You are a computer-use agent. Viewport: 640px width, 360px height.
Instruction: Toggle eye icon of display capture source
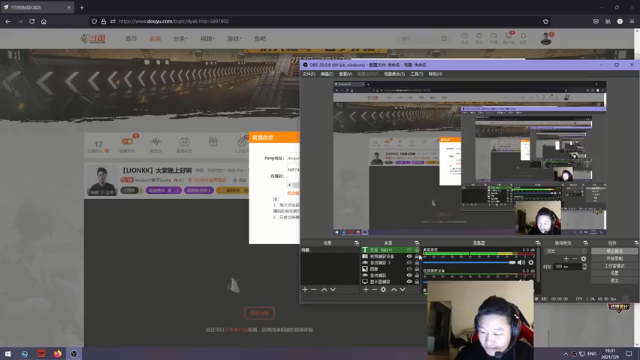tap(409, 282)
